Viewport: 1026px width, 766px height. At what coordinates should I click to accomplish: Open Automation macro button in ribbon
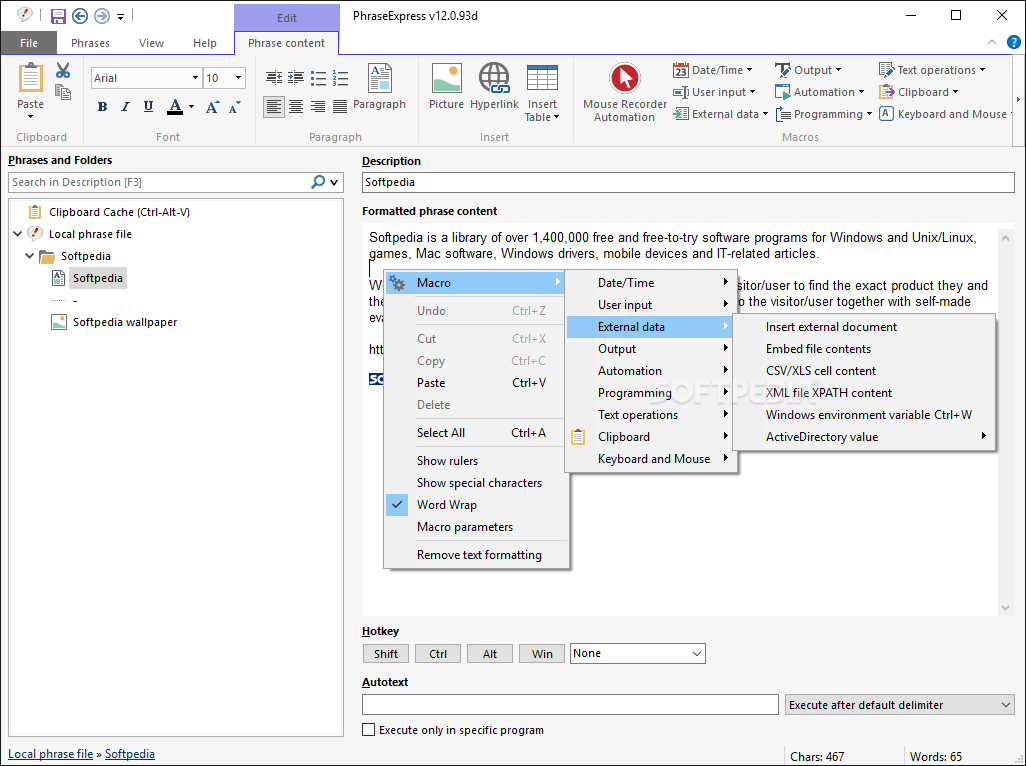coord(820,92)
